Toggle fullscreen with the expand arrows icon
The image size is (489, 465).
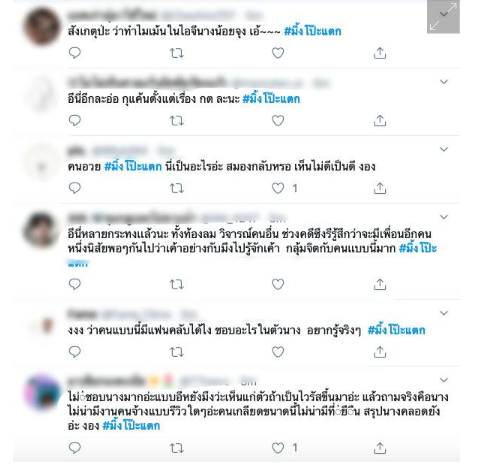[x=443, y=16]
